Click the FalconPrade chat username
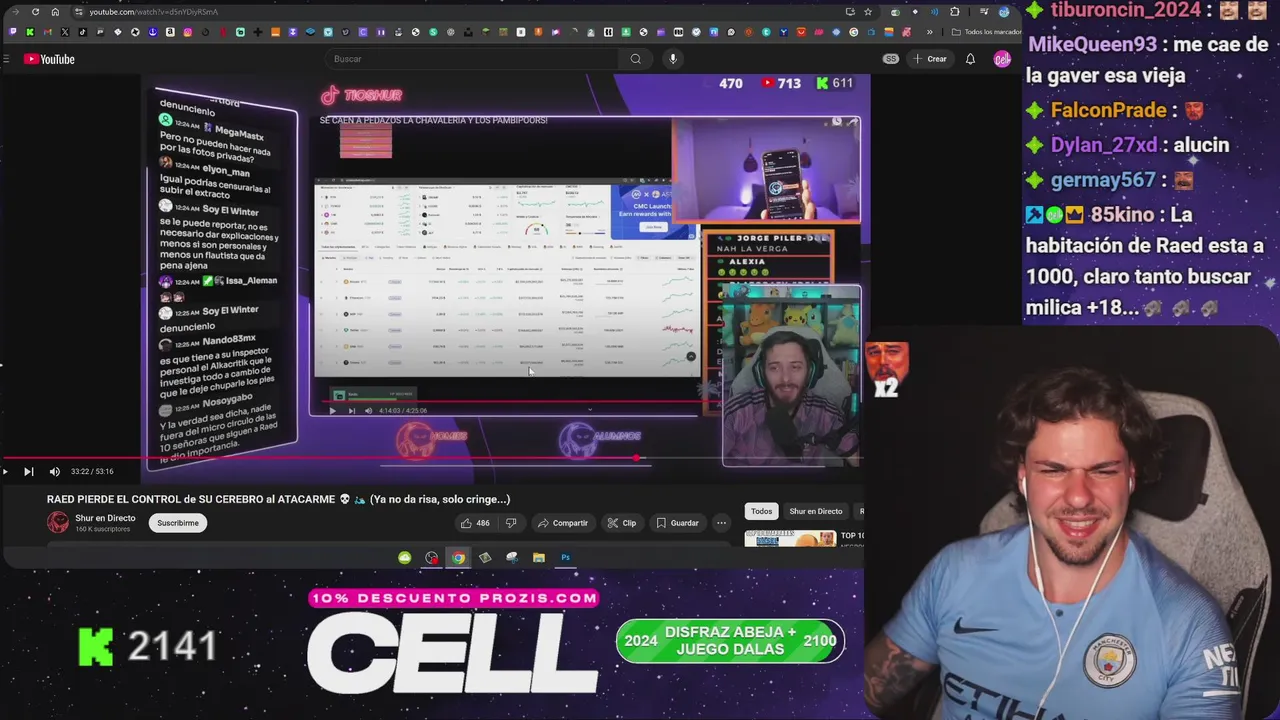 tap(1109, 110)
